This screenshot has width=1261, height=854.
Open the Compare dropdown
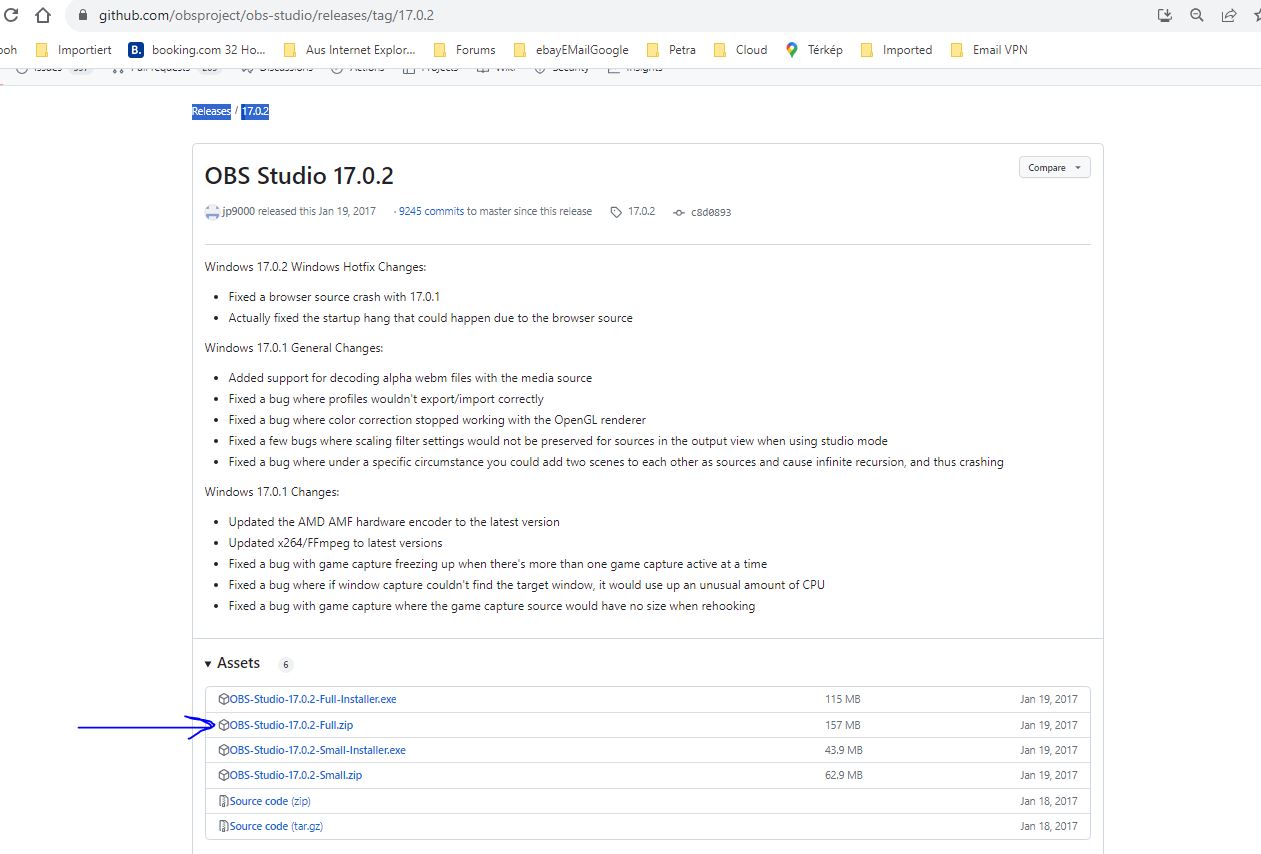pos(1054,167)
